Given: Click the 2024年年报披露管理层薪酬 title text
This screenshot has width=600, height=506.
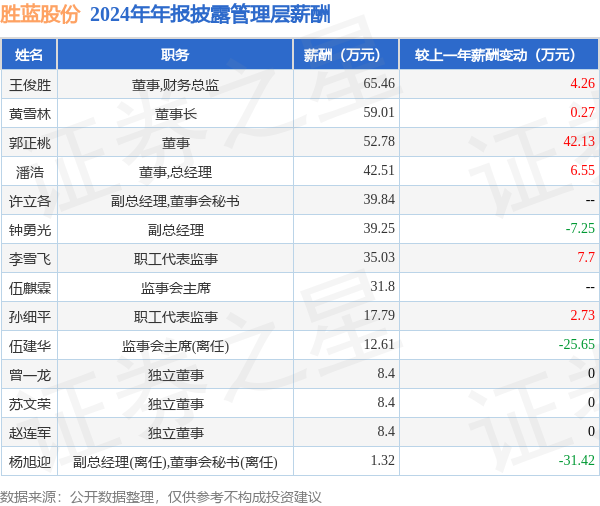Looking at the screenshot, I should click(210, 15).
